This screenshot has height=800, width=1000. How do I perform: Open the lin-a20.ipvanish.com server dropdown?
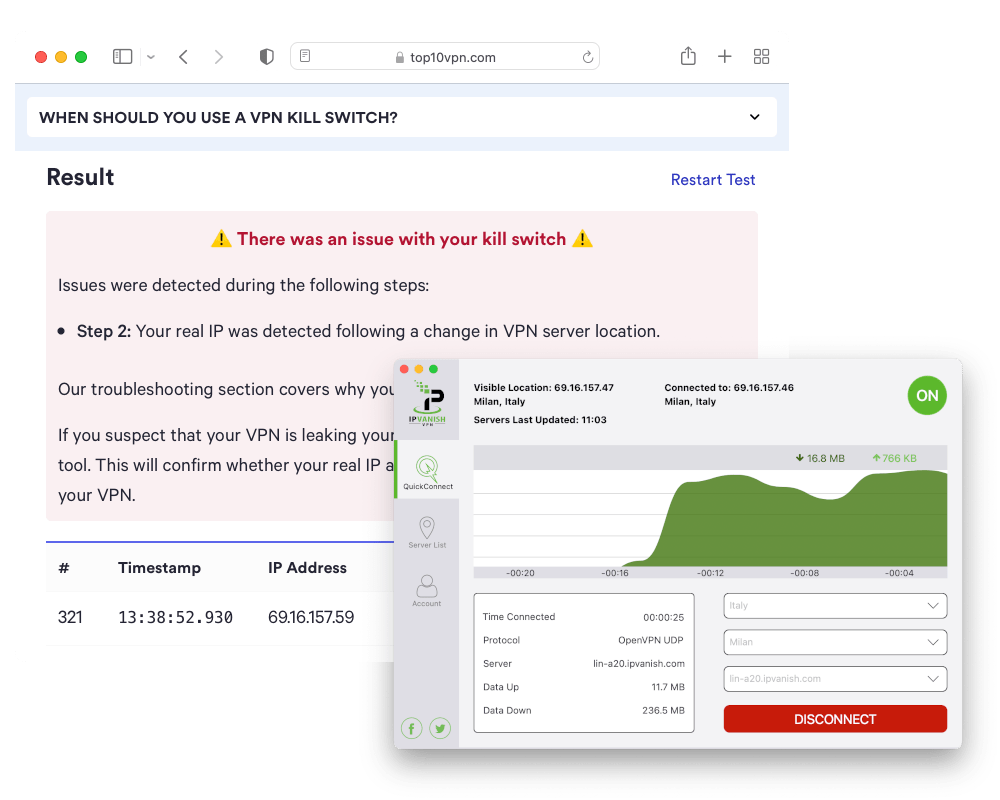[x=835, y=678]
